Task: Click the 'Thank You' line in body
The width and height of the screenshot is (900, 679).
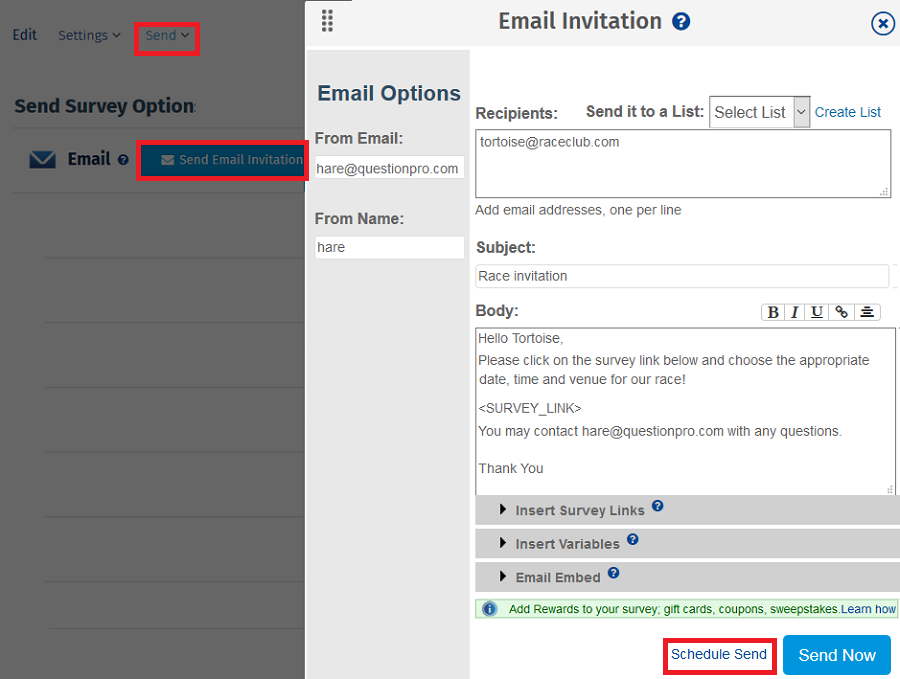Action: click(x=511, y=468)
